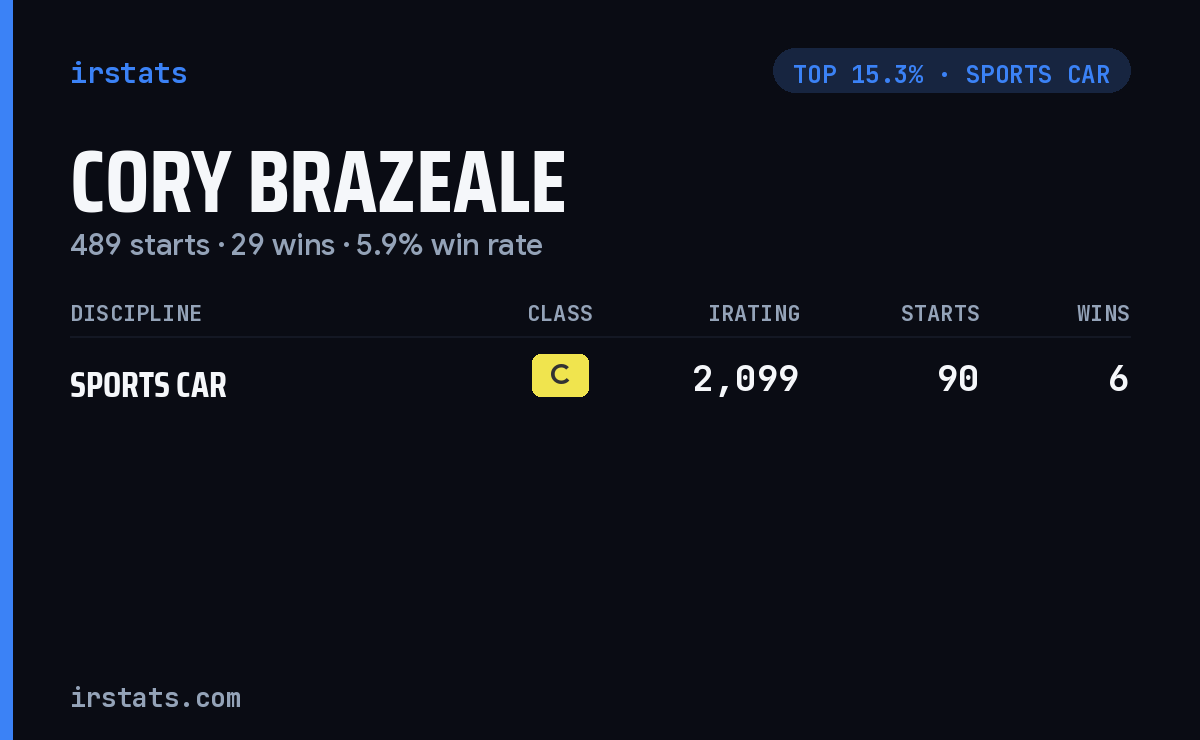The height and width of the screenshot is (740, 1200).
Task: Sort by the IRATING column header
Action: 754,313
